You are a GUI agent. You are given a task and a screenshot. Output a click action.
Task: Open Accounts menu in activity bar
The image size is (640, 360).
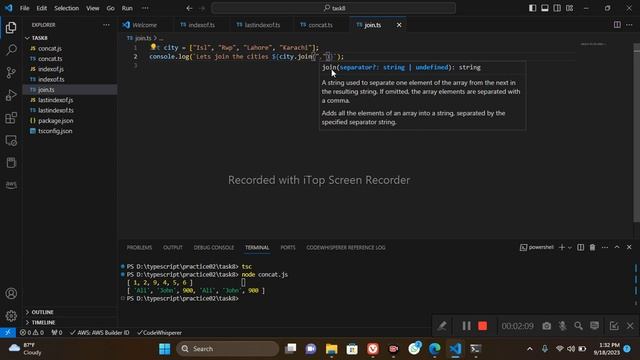pos(11,293)
